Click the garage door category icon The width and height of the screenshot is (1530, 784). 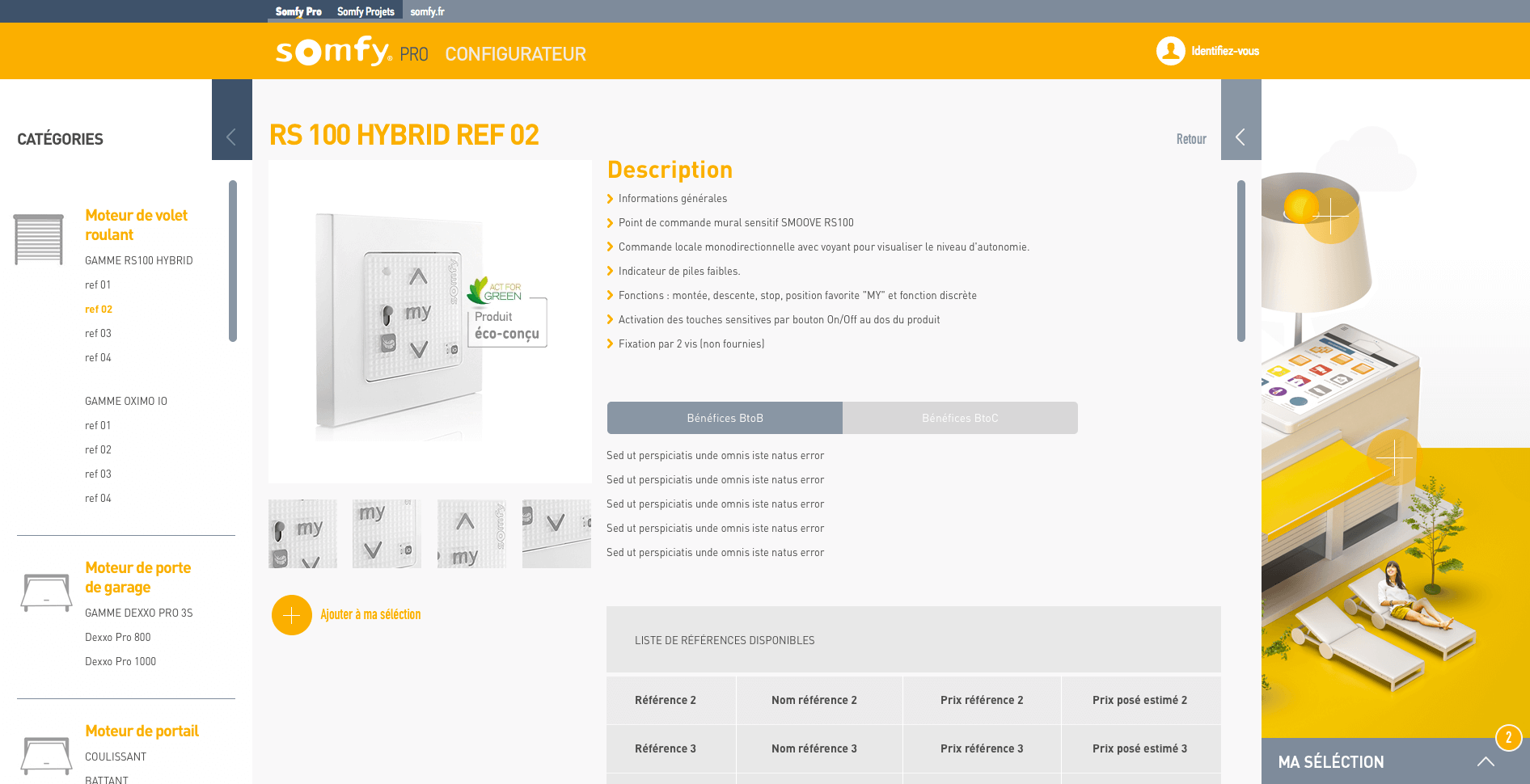(x=46, y=592)
